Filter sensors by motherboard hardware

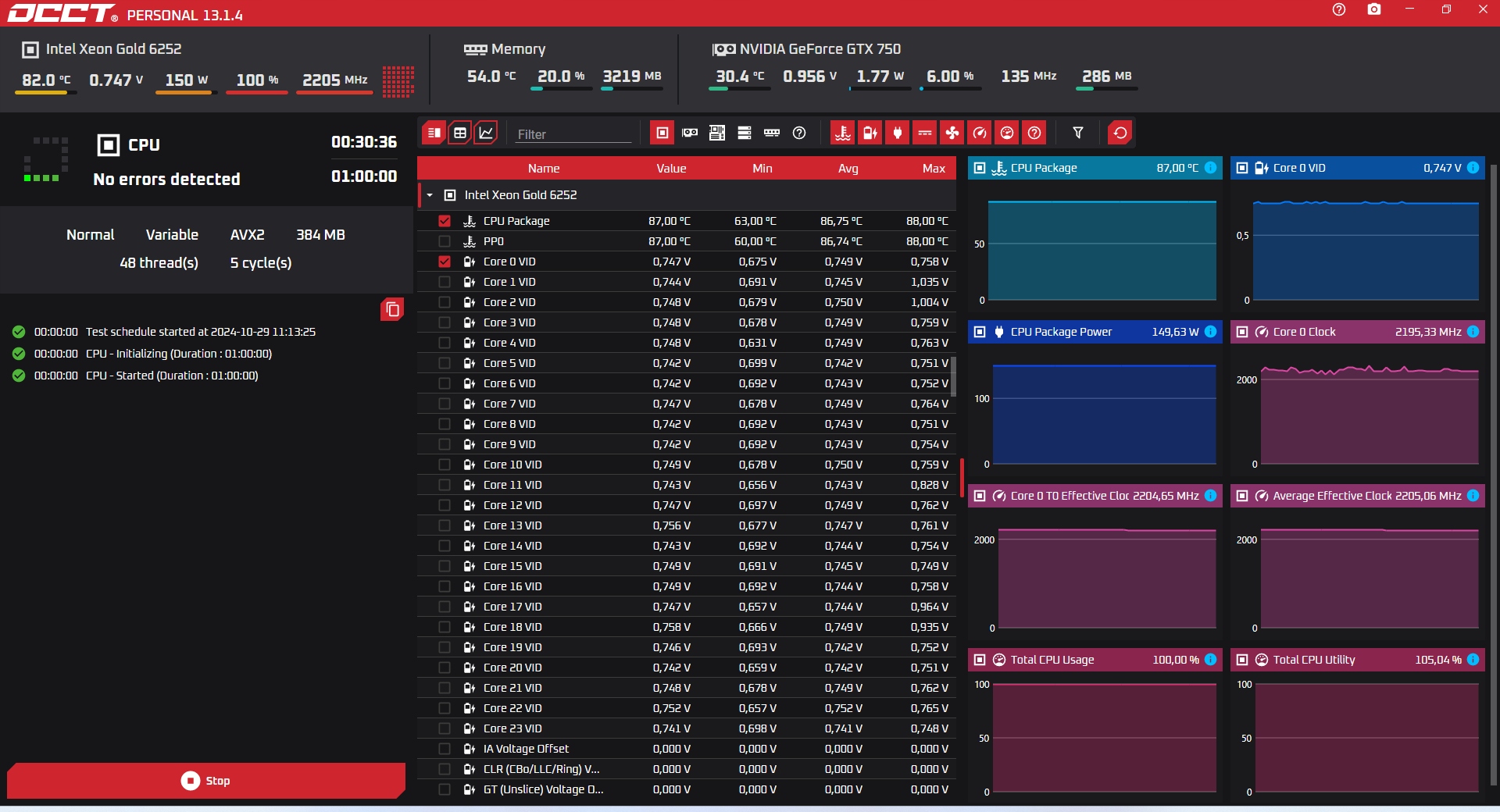(x=717, y=133)
